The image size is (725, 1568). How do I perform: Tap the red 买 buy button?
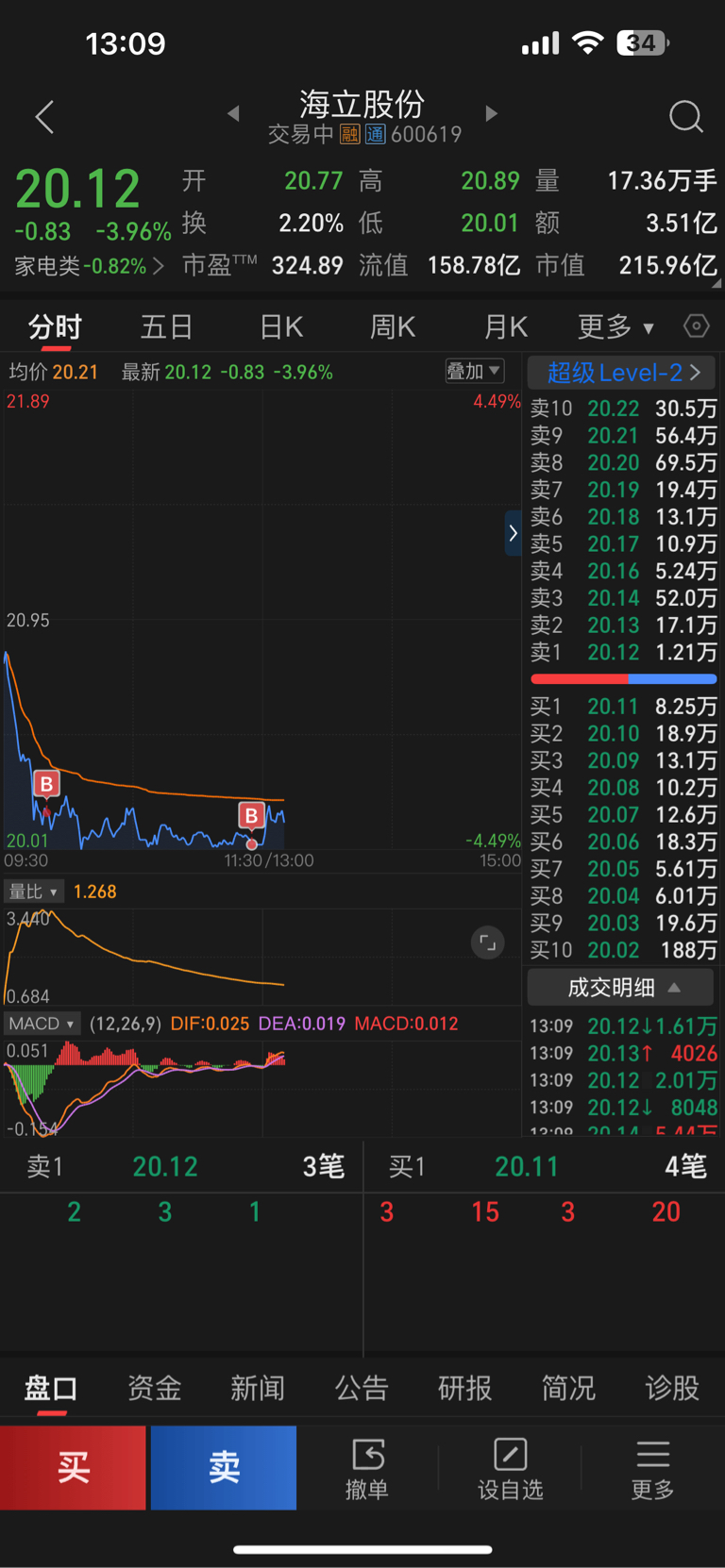coord(73,1468)
